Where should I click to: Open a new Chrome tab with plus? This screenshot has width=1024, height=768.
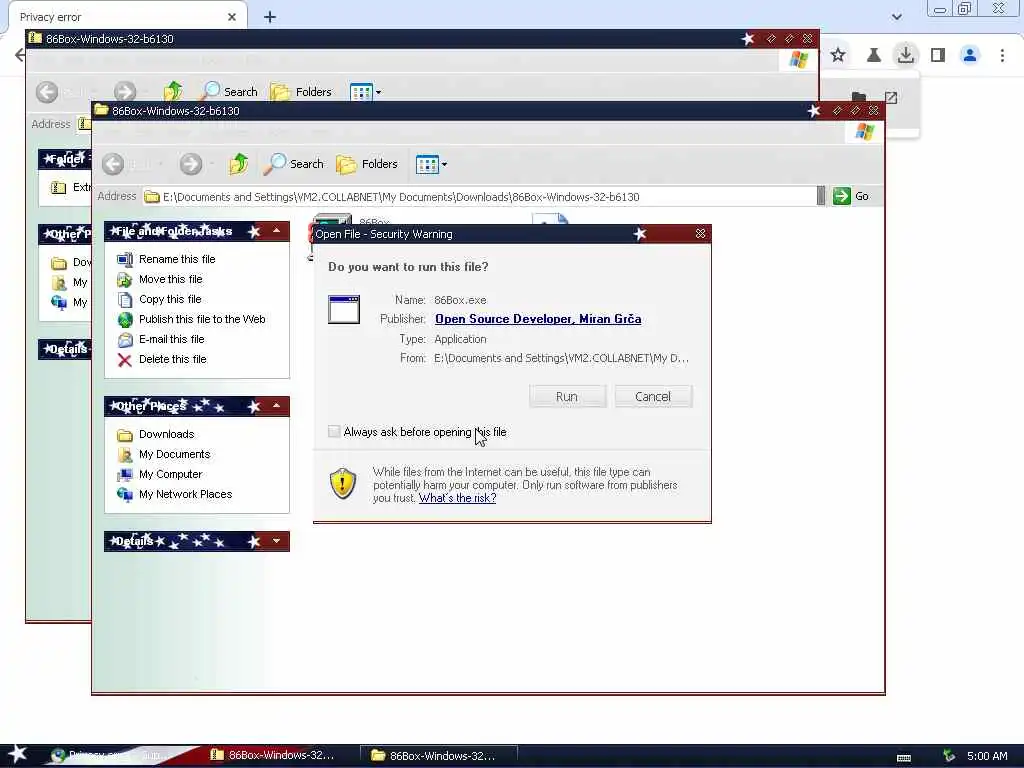270,17
